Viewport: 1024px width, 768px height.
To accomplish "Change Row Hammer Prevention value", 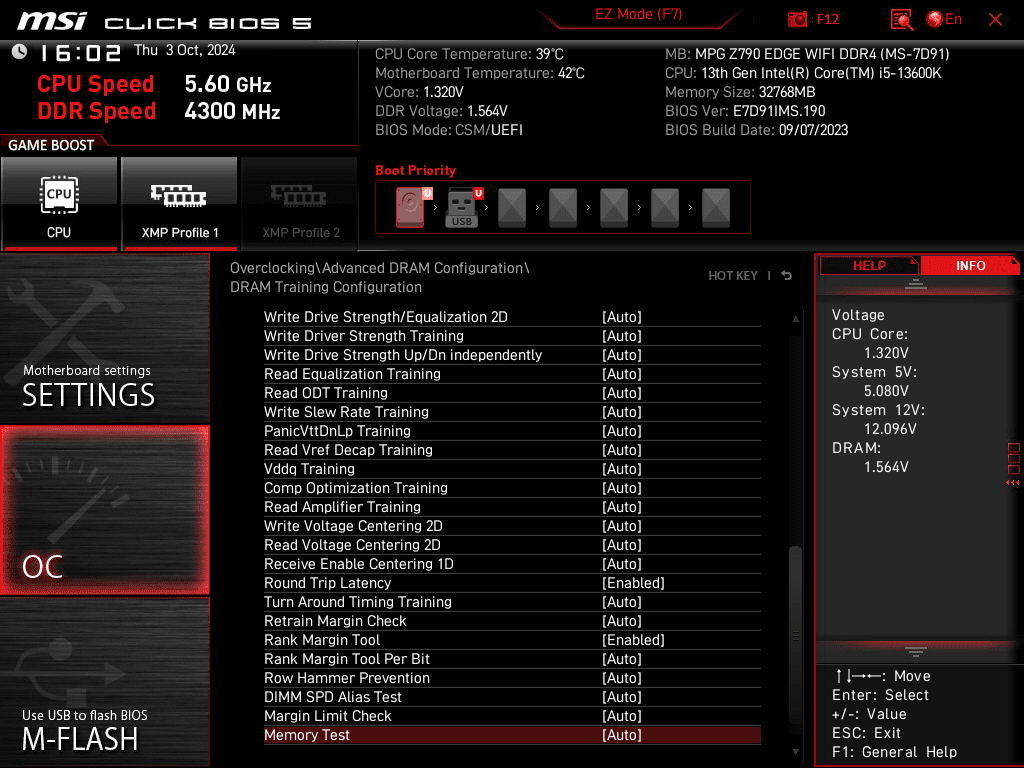I will tap(622, 678).
